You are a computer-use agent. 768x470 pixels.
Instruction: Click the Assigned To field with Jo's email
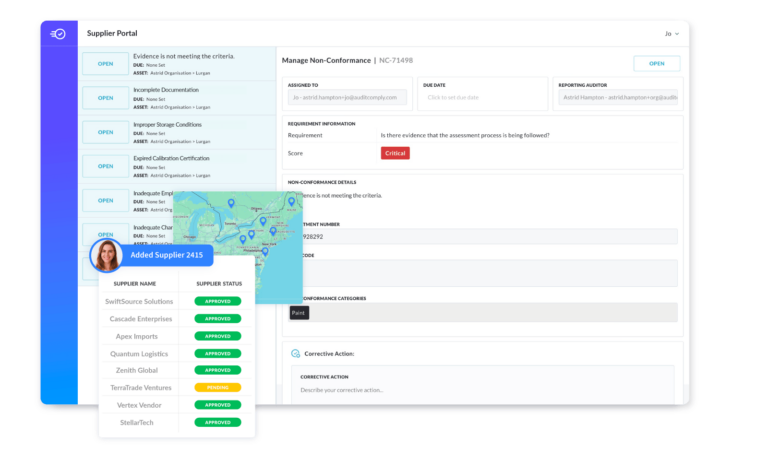(x=347, y=97)
